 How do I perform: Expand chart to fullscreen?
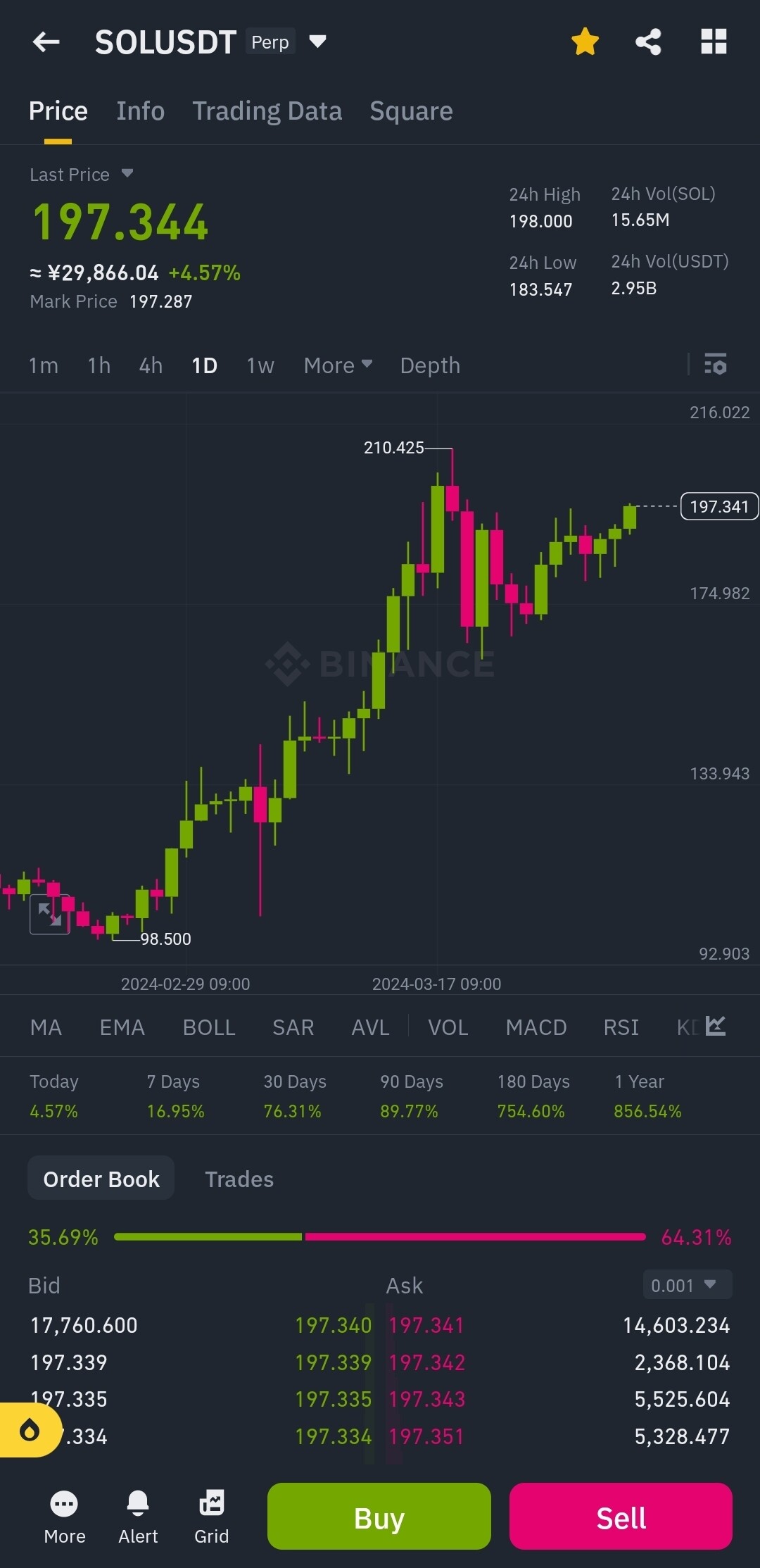pyautogui.click(x=49, y=914)
